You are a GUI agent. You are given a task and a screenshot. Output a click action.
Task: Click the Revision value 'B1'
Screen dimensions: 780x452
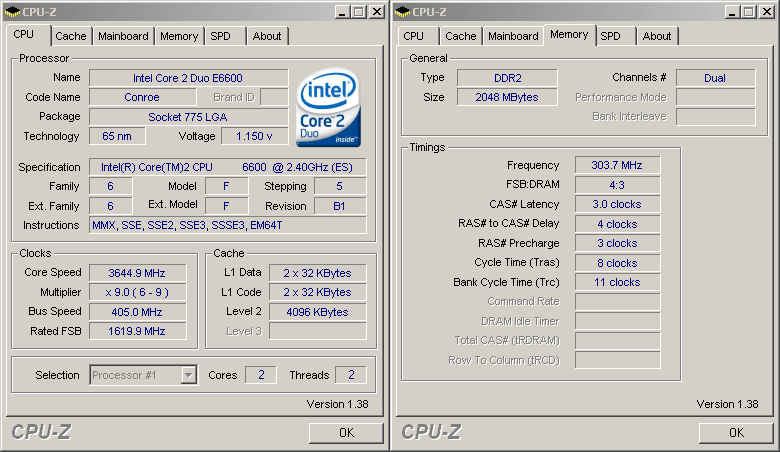coord(340,206)
